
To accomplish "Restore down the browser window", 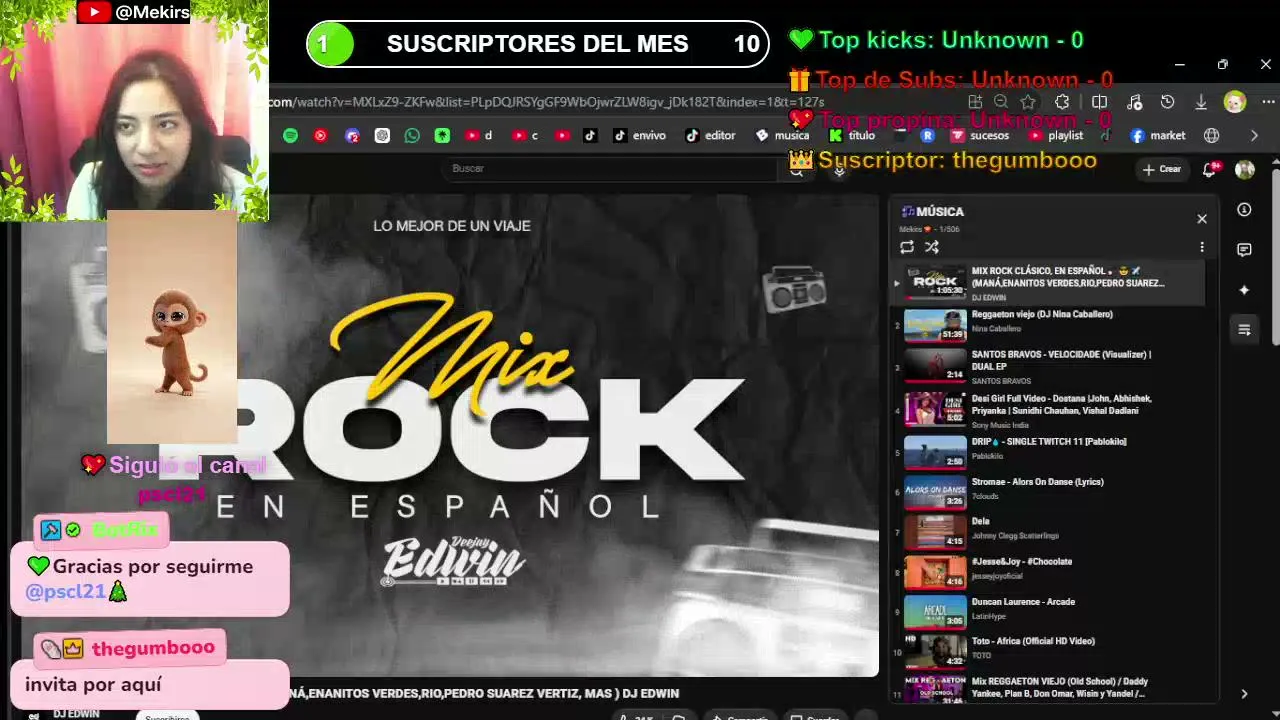I will tap(1222, 65).
